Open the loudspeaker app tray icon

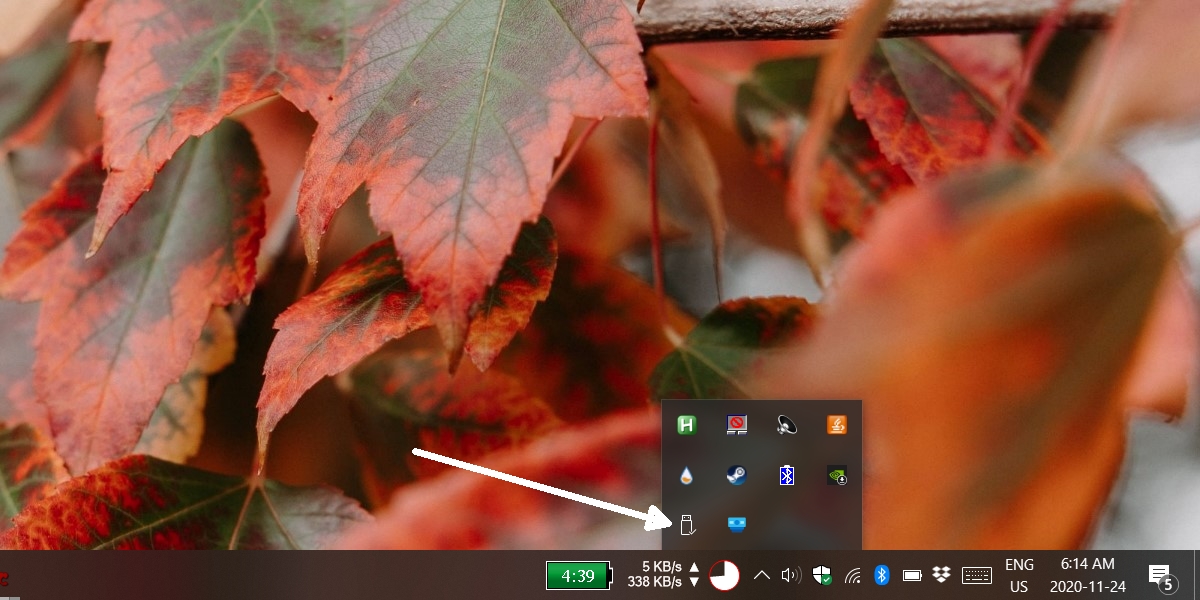(x=787, y=426)
